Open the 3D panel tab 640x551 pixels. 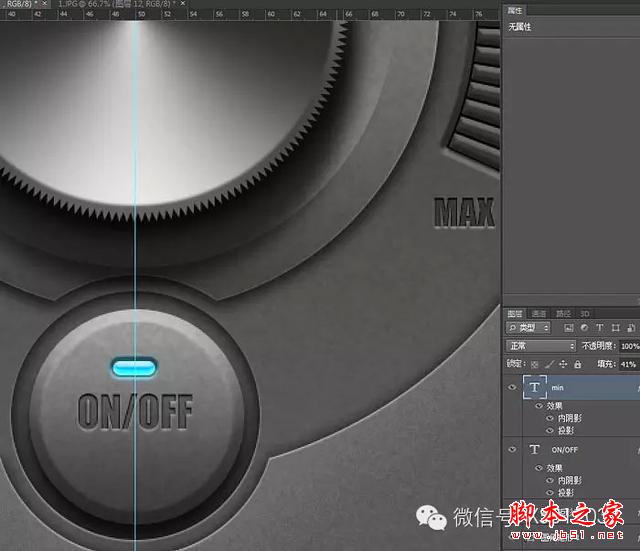tap(585, 313)
